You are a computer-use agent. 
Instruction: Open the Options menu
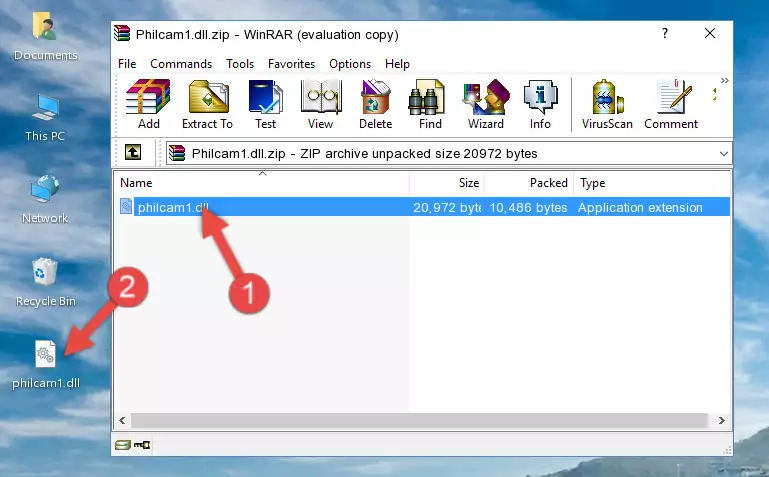click(x=350, y=64)
